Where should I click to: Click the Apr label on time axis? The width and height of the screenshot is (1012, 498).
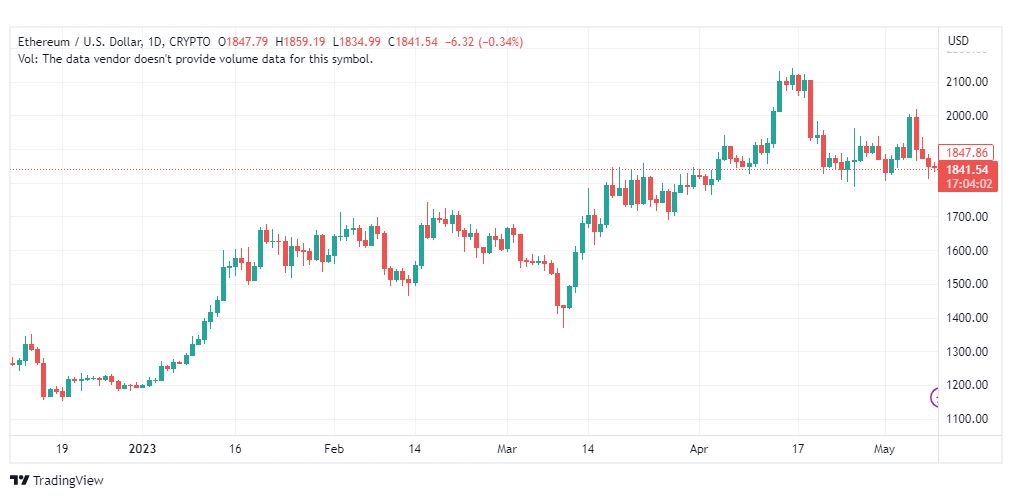coord(699,449)
